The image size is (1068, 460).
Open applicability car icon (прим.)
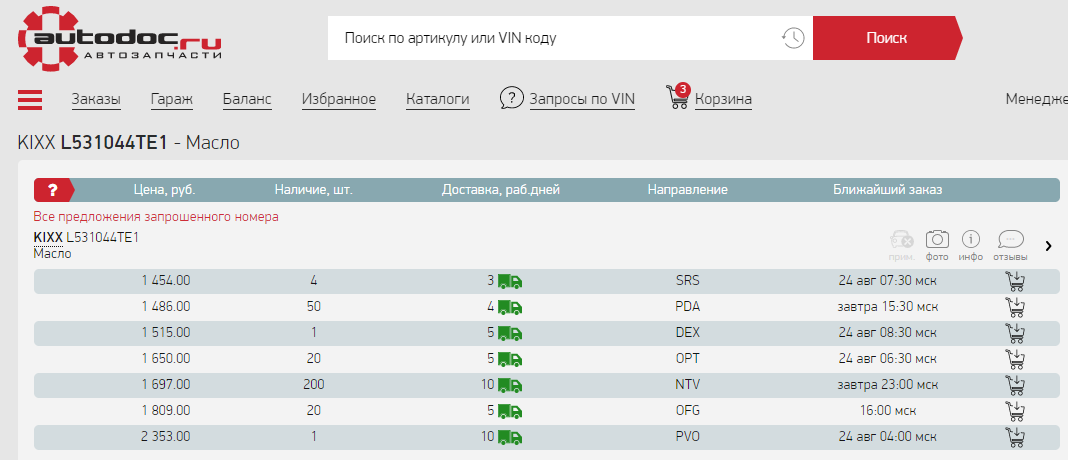(902, 240)
